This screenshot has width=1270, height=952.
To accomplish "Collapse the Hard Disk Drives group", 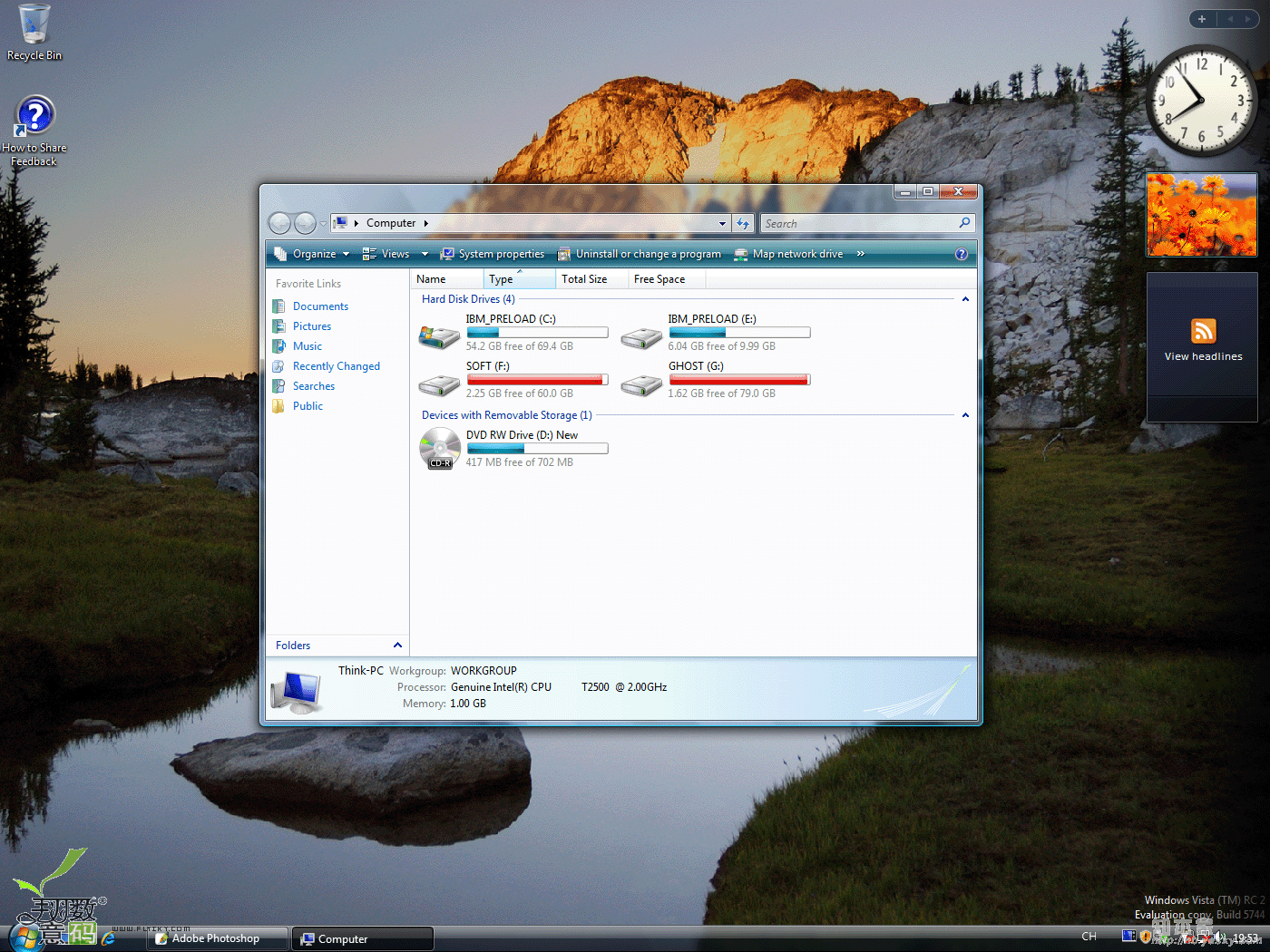I will point(965,299).
